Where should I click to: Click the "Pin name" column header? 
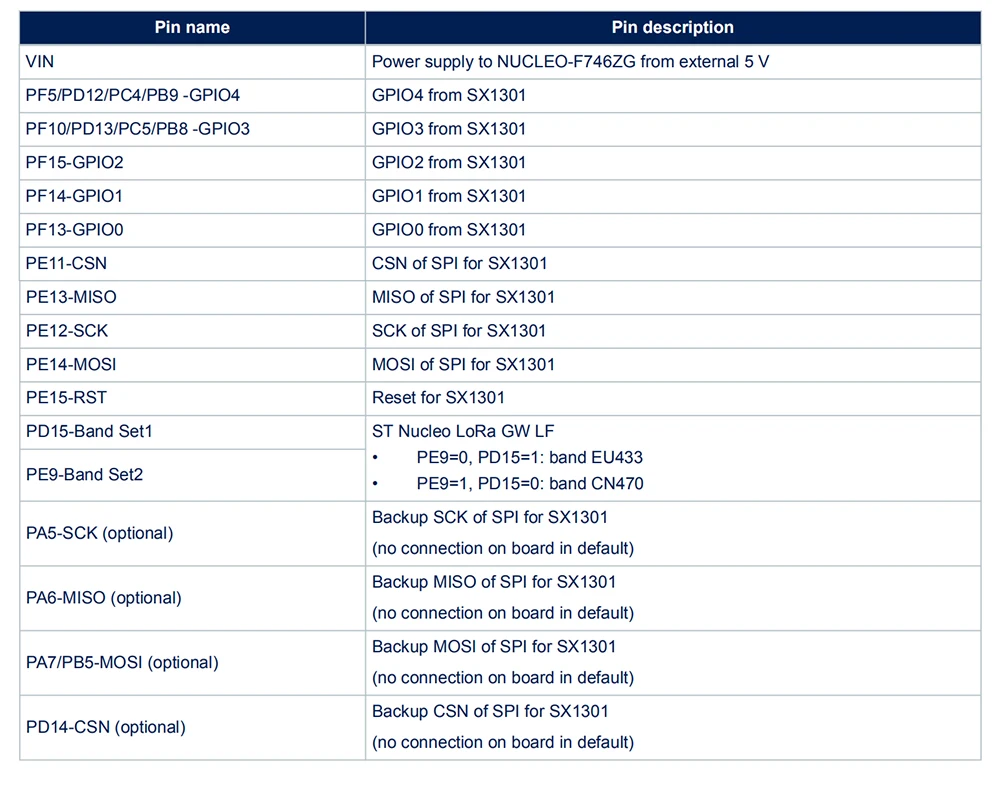pos(192,28)
